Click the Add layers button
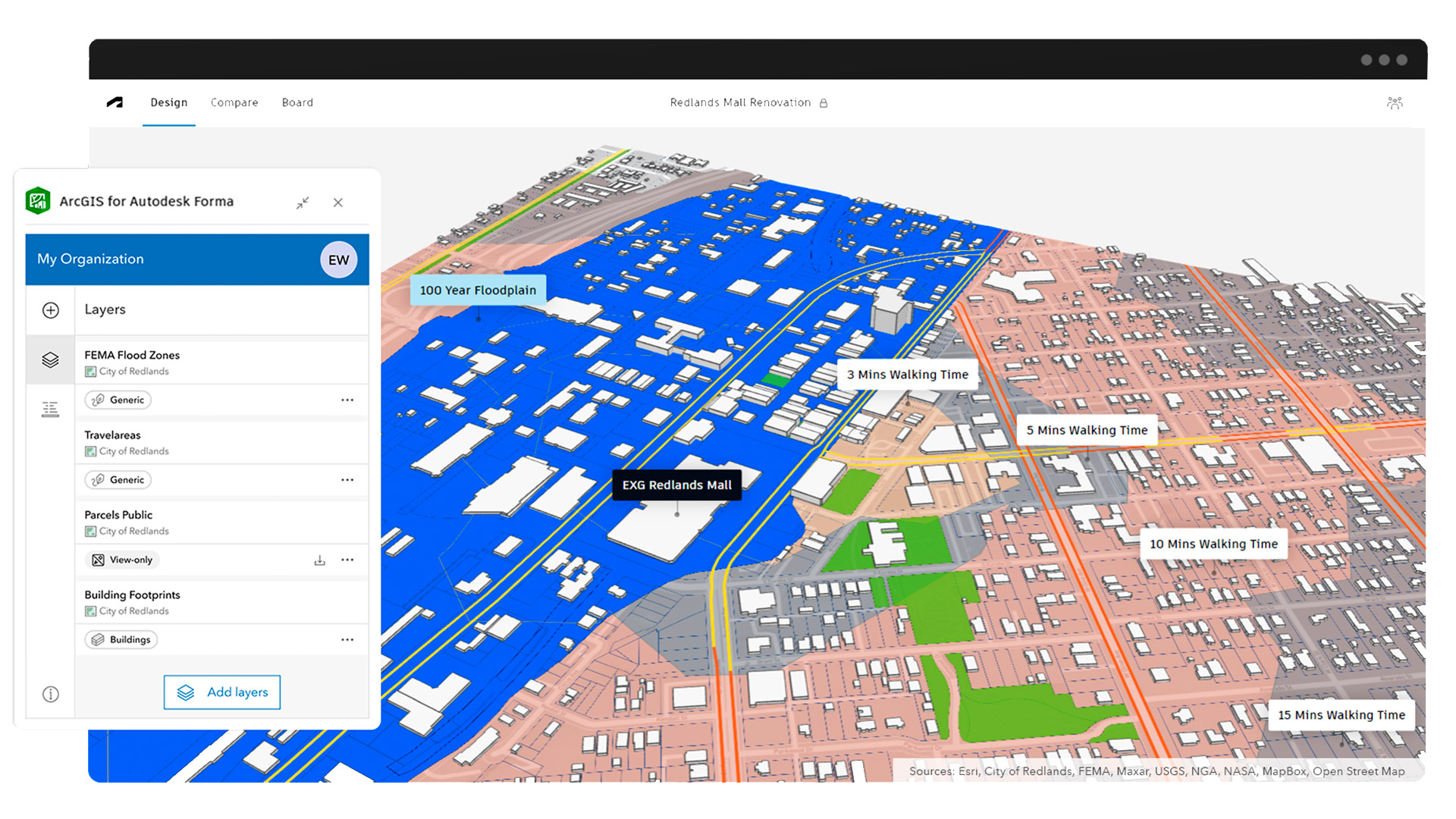Image resolution: width=1456 pixels, height=819 pixels. (221, 692)
